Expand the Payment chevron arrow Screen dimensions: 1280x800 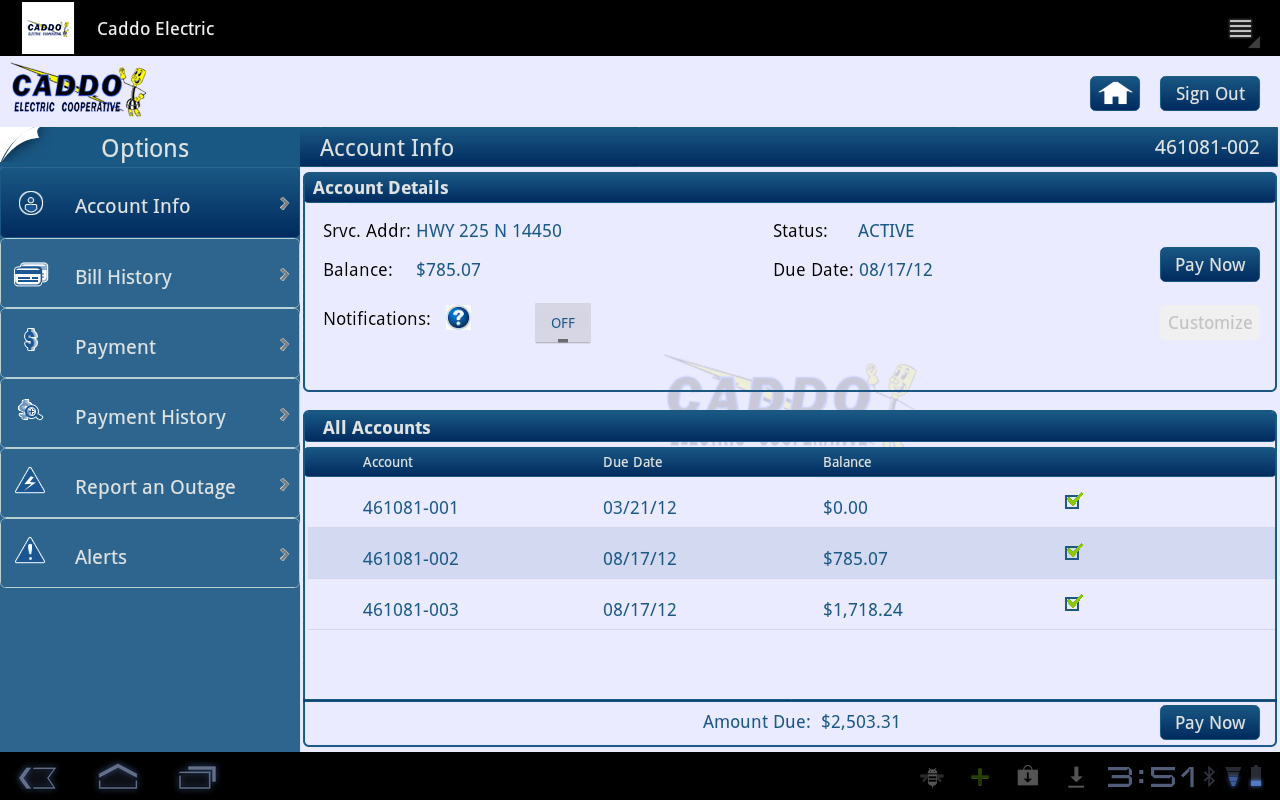(284, 344)
